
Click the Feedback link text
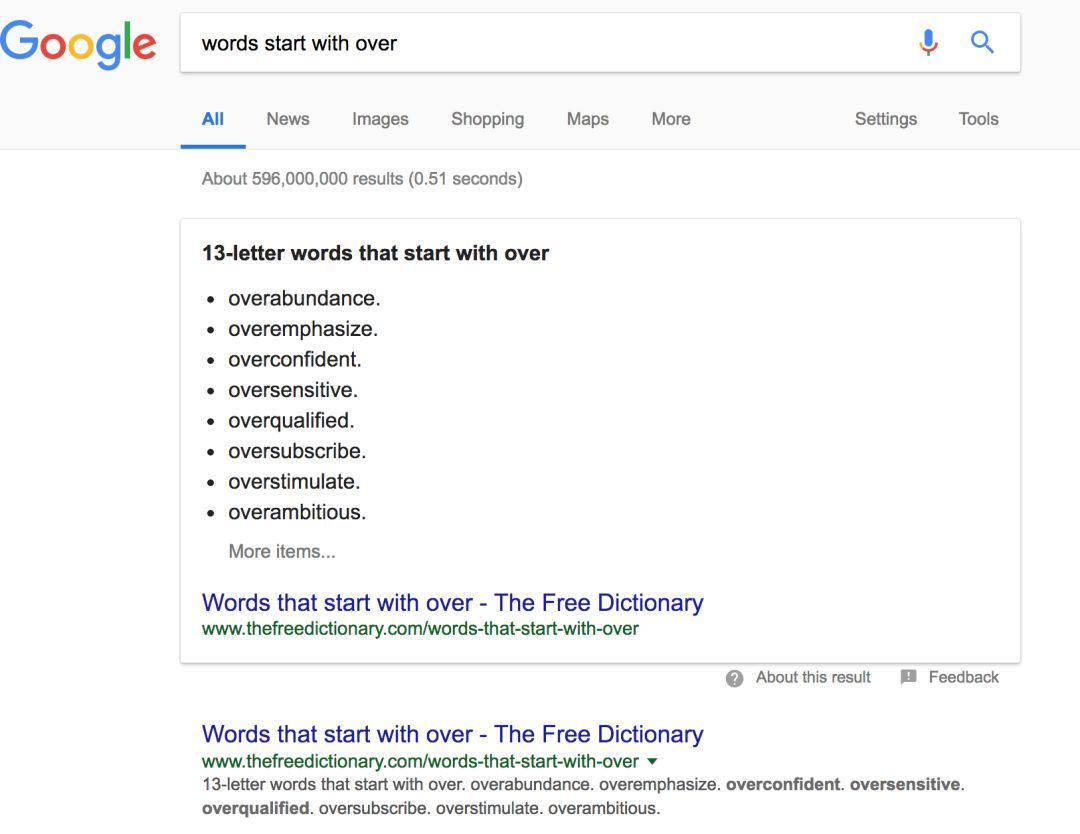(x=963, y=677)
